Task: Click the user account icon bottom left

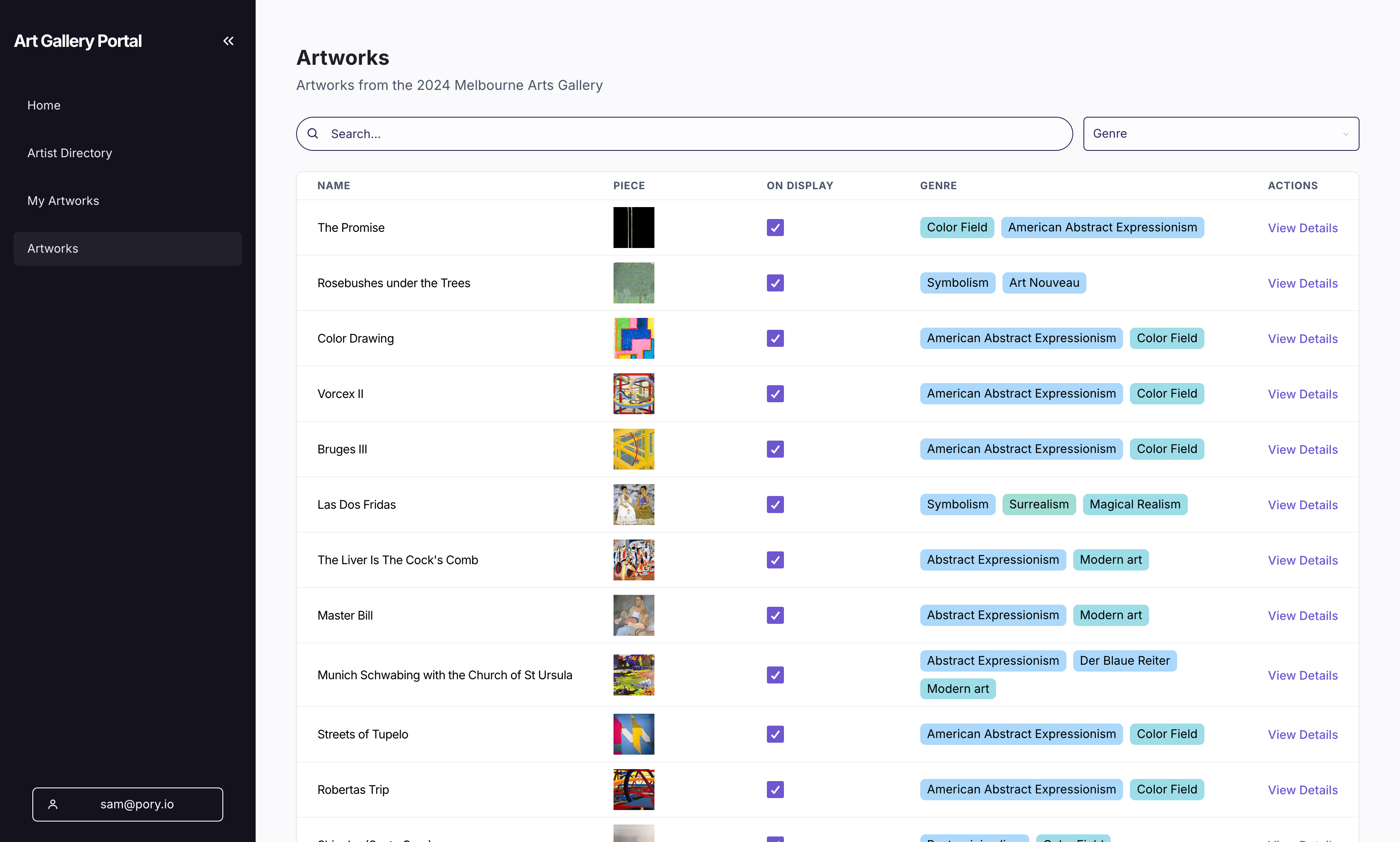Action: pyautogui.click(x=52, y=804)
